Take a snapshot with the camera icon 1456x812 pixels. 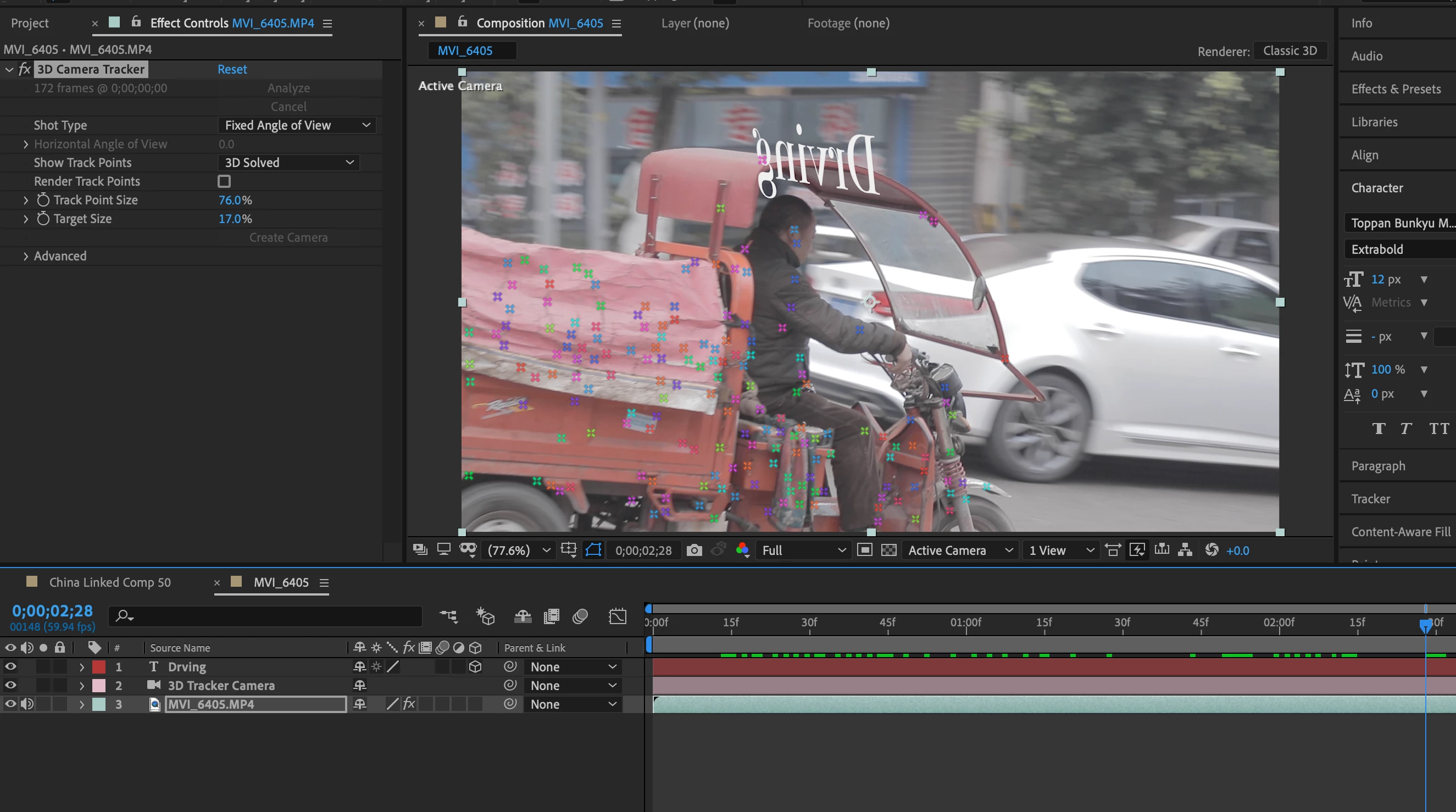point(694,550)
